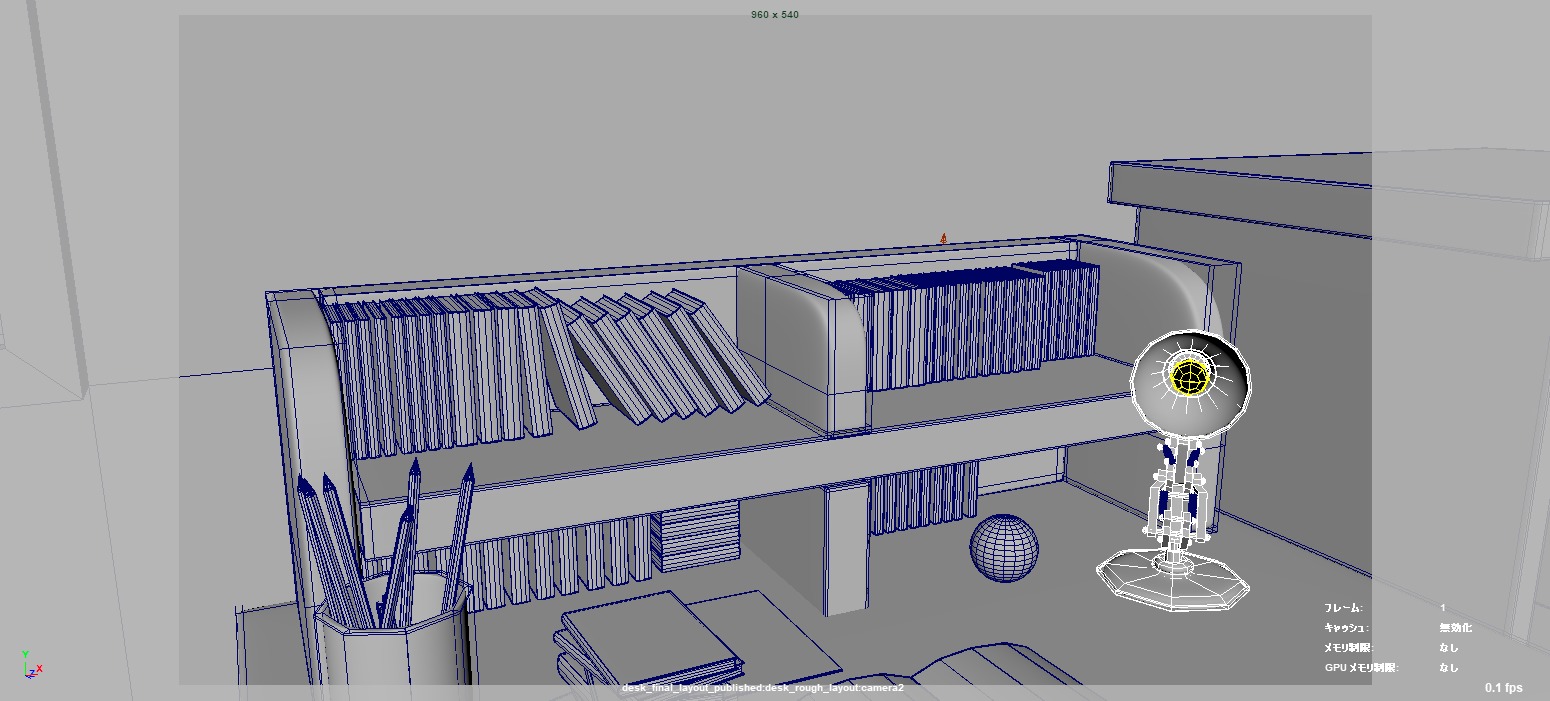
Task: Click the GPU メモリ制限 HUD label
Action: click(1361, 667)
